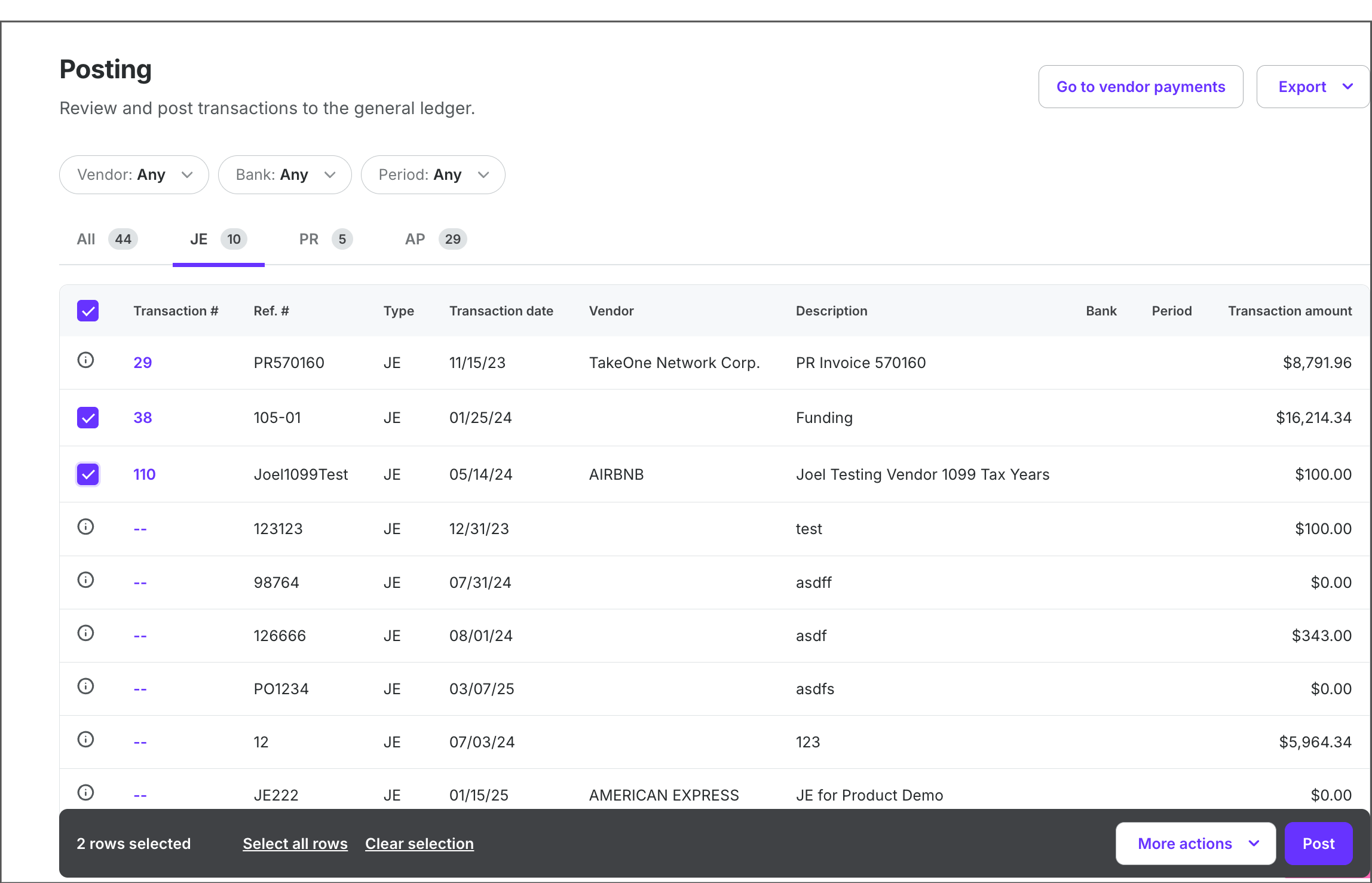Open transaction number 38 link
This screenshot has height=883, width=1372.
pyautogui.click(x=143, y=418)
